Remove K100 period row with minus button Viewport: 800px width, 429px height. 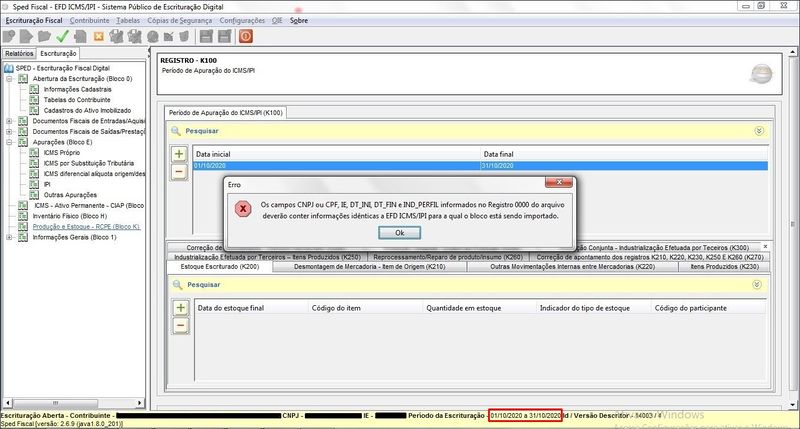point(179,172)
